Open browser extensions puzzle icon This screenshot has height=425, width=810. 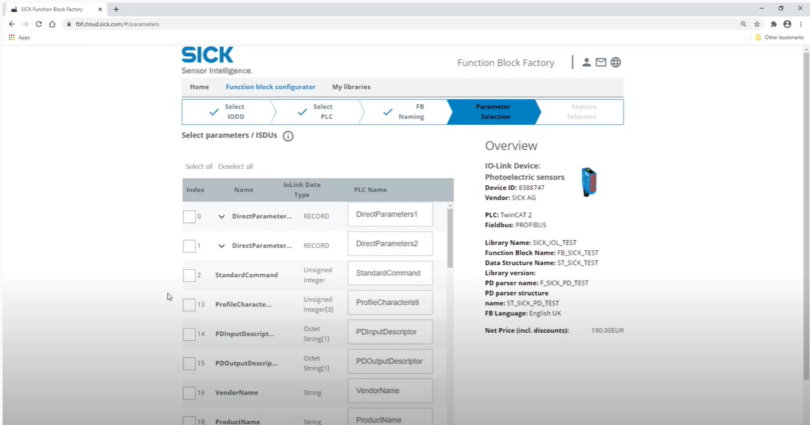[x=773, y=24]
